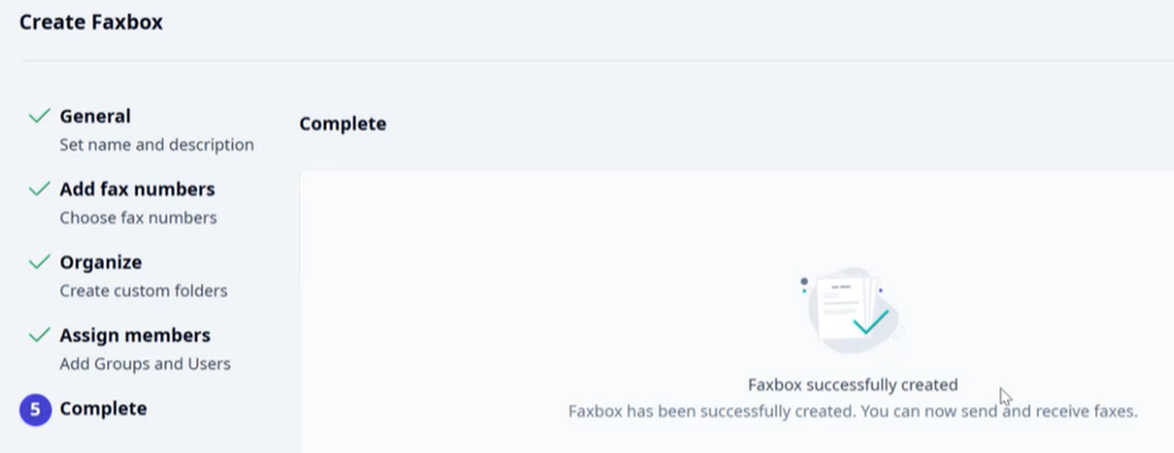Click the Set name and description subtitle

(156, 145)
